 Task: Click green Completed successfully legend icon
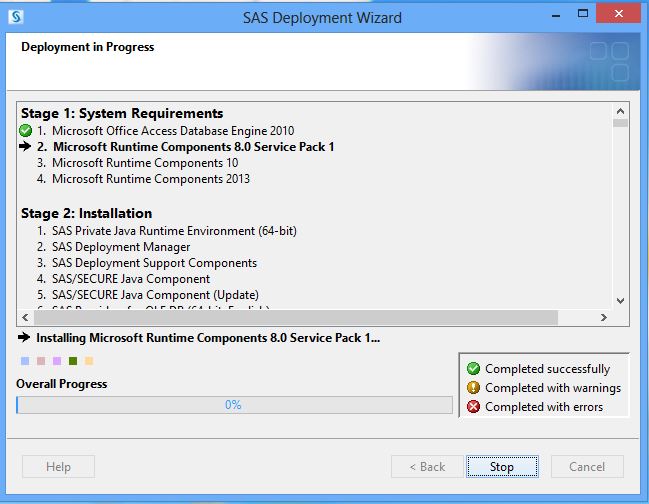tap(473, 368)
